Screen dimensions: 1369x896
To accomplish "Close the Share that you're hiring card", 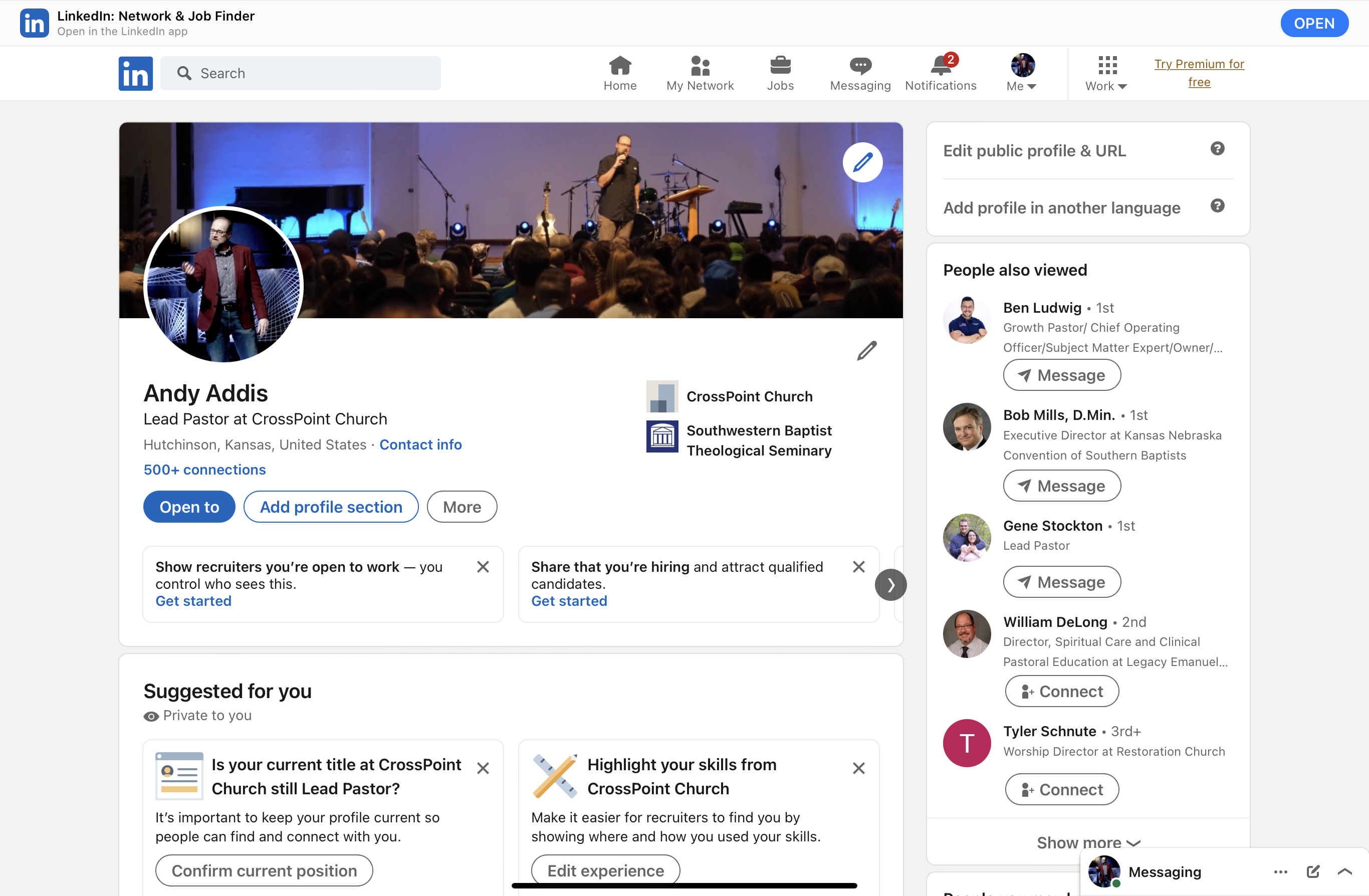I will 858,567.
